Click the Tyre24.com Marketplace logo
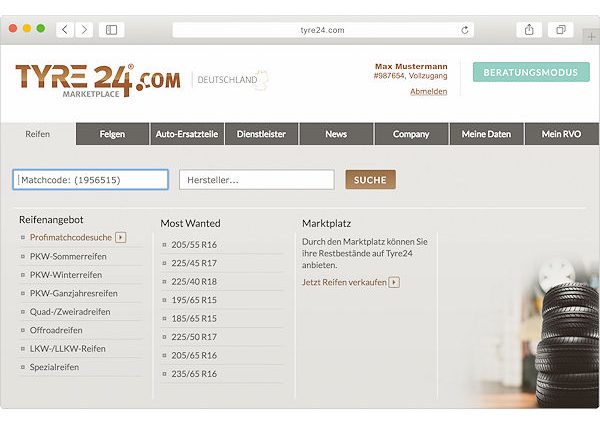 pos(98,80)
